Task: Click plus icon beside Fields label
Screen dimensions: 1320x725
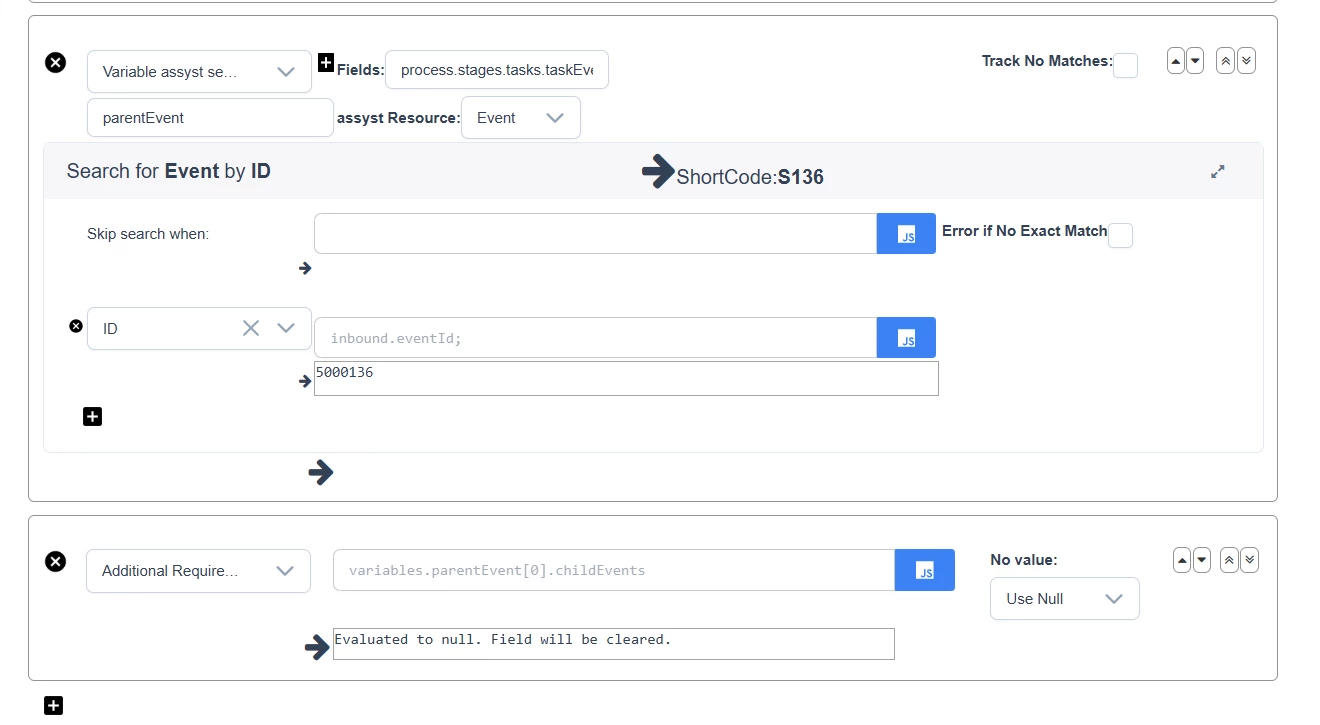Action: (325, 63)
